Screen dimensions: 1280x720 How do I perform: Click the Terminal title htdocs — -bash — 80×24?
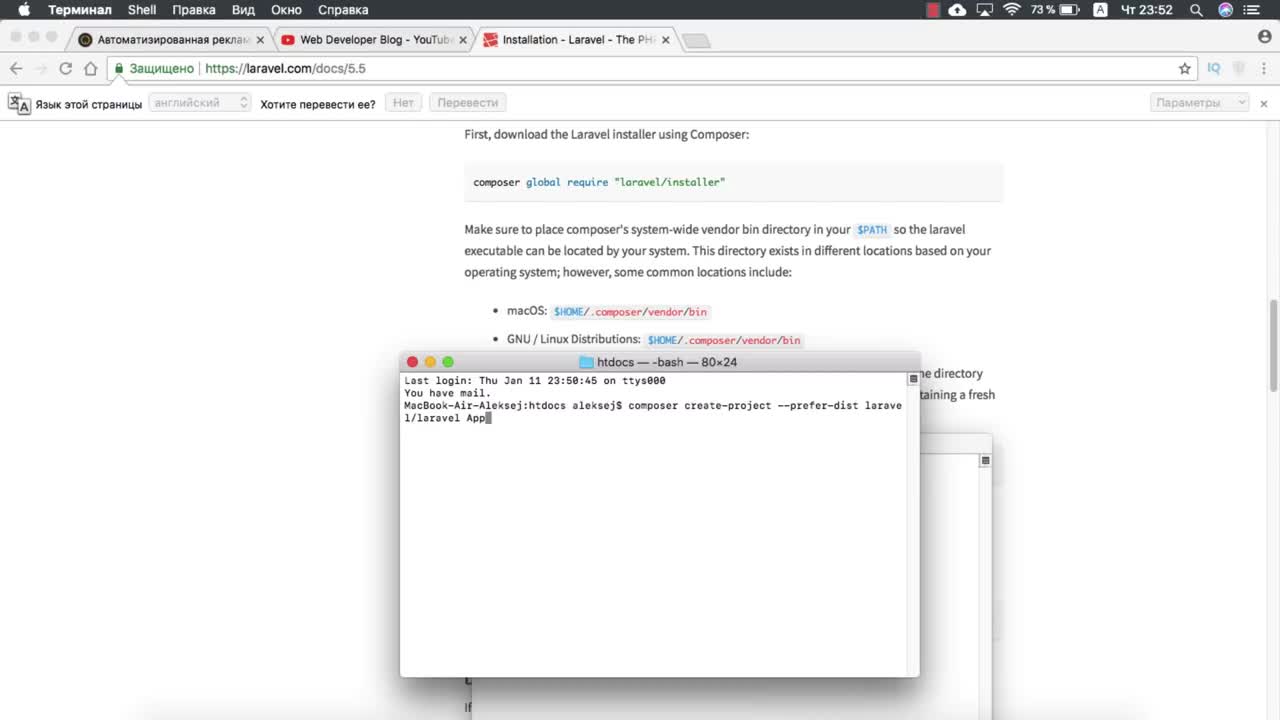click(x=667, y=362)
